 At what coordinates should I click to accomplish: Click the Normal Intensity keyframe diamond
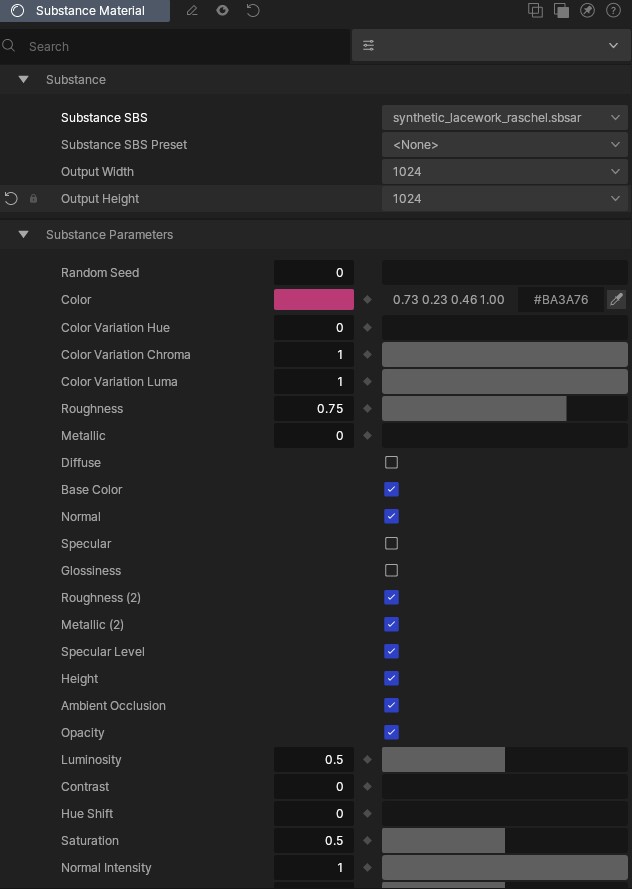(367, 867)
